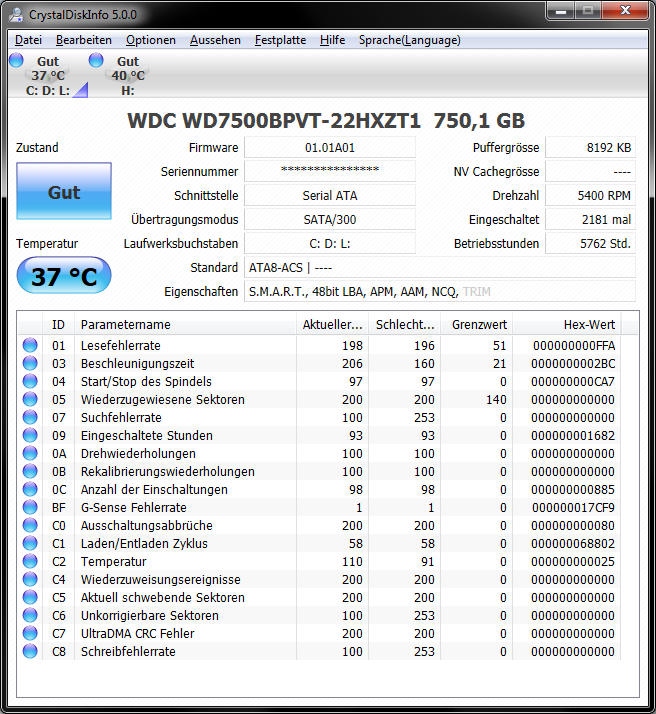This screenshot has width=656, height=714.
Task: Click status orb of Beschleunigungszeit row
Action: [x=30, y=363]
